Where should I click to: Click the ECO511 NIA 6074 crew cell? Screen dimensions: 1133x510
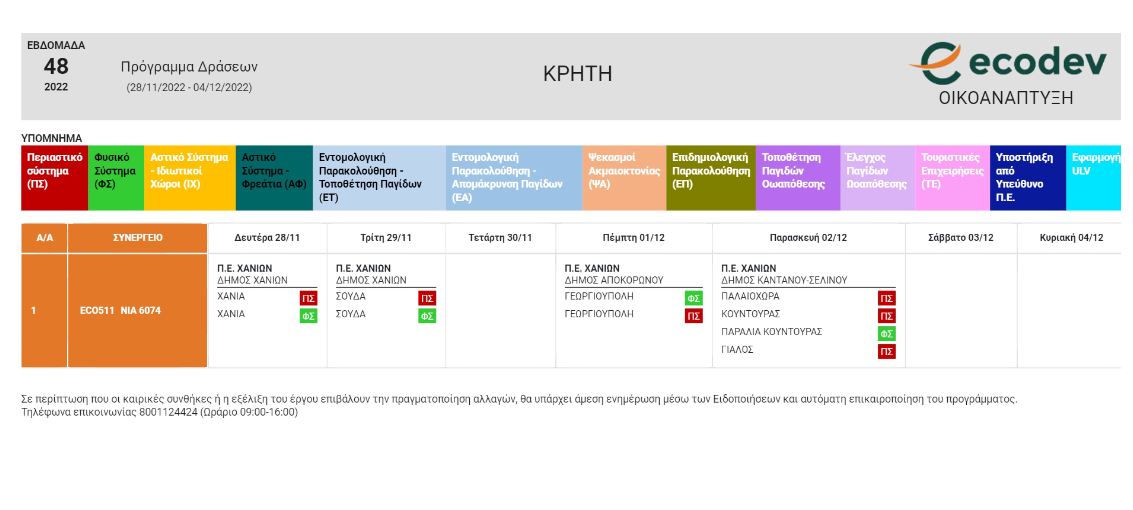[x=120, y=311]
